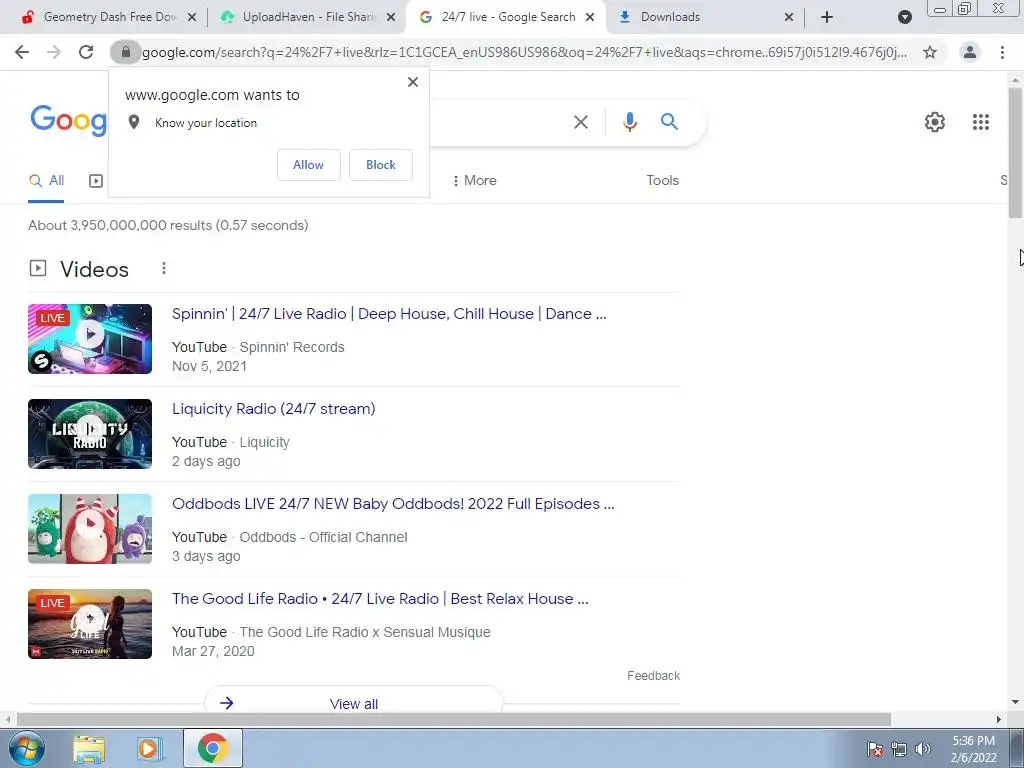Open the Videos section options menu
The width and height of the screenshot is (1024, 768).
[164, 268]
